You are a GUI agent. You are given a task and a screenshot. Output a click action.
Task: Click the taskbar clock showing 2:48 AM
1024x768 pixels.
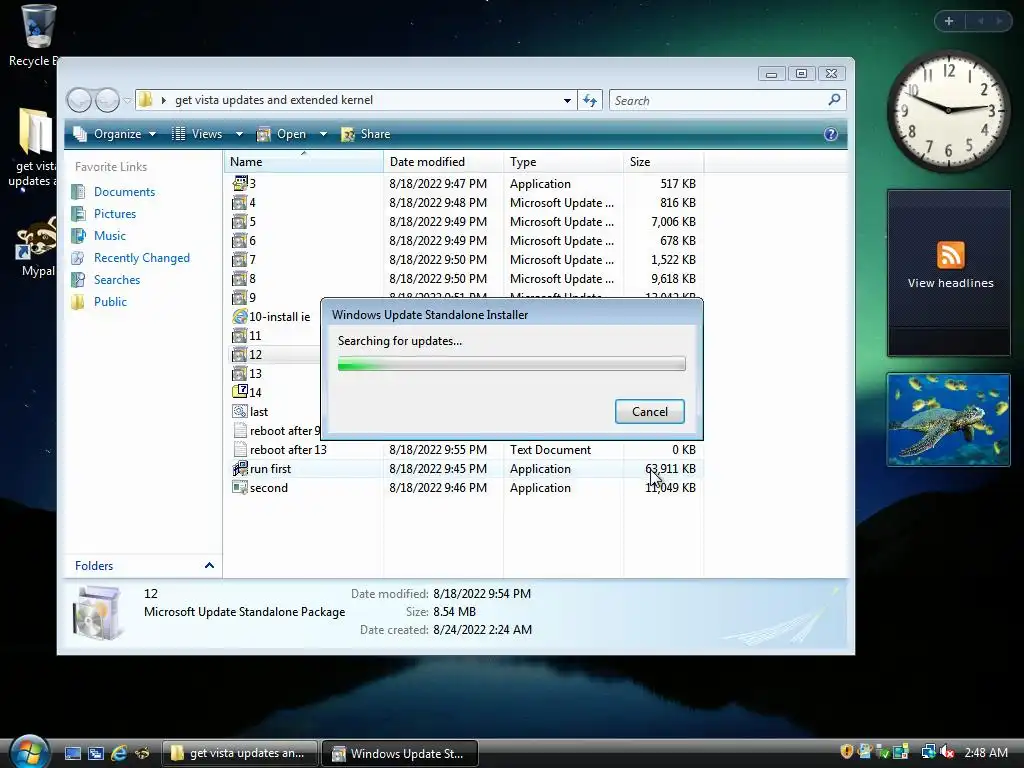tap(985, 752)
